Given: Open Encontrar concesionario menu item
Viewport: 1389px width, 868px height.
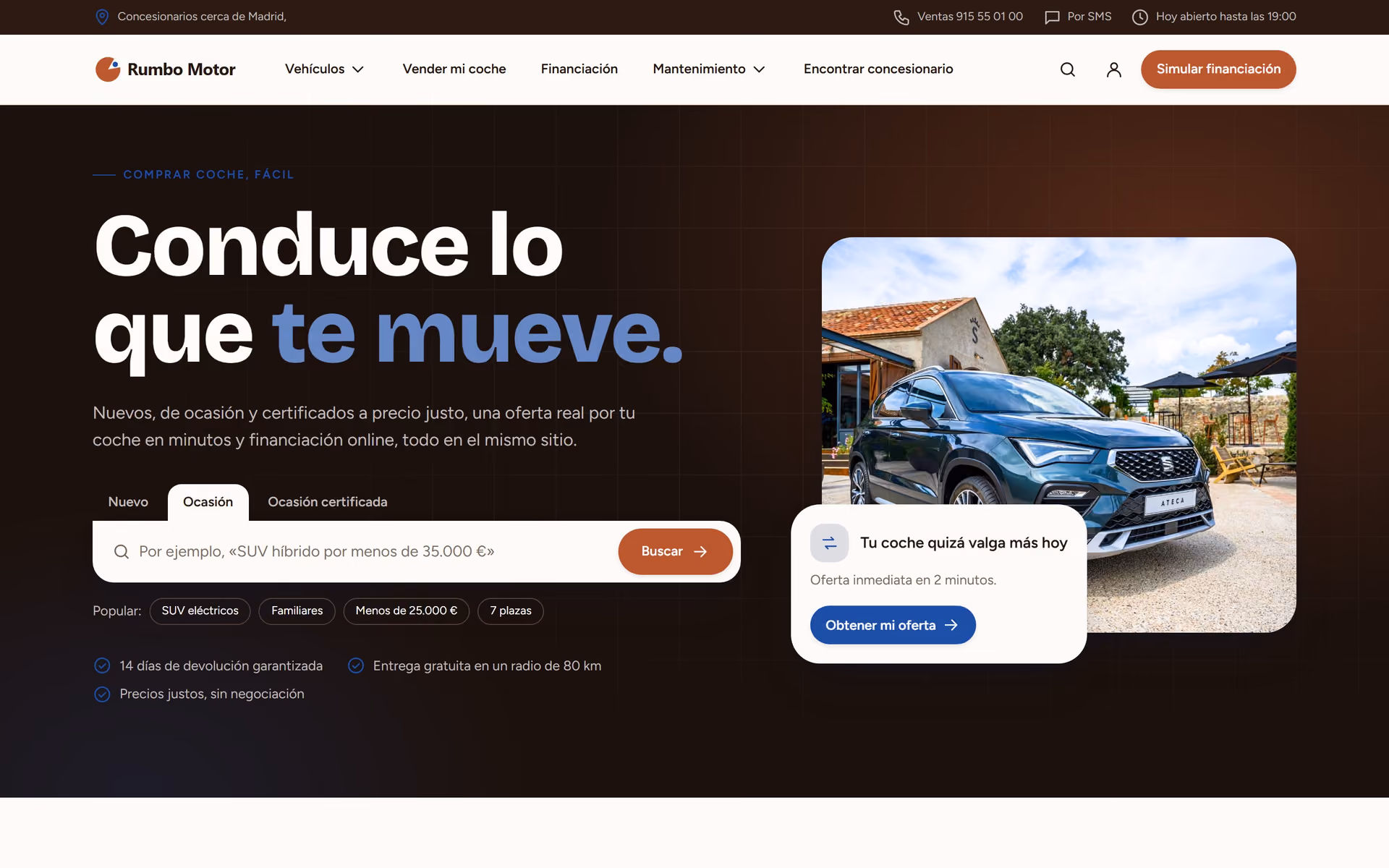Looking at the screenshot, I should point(878,69).
